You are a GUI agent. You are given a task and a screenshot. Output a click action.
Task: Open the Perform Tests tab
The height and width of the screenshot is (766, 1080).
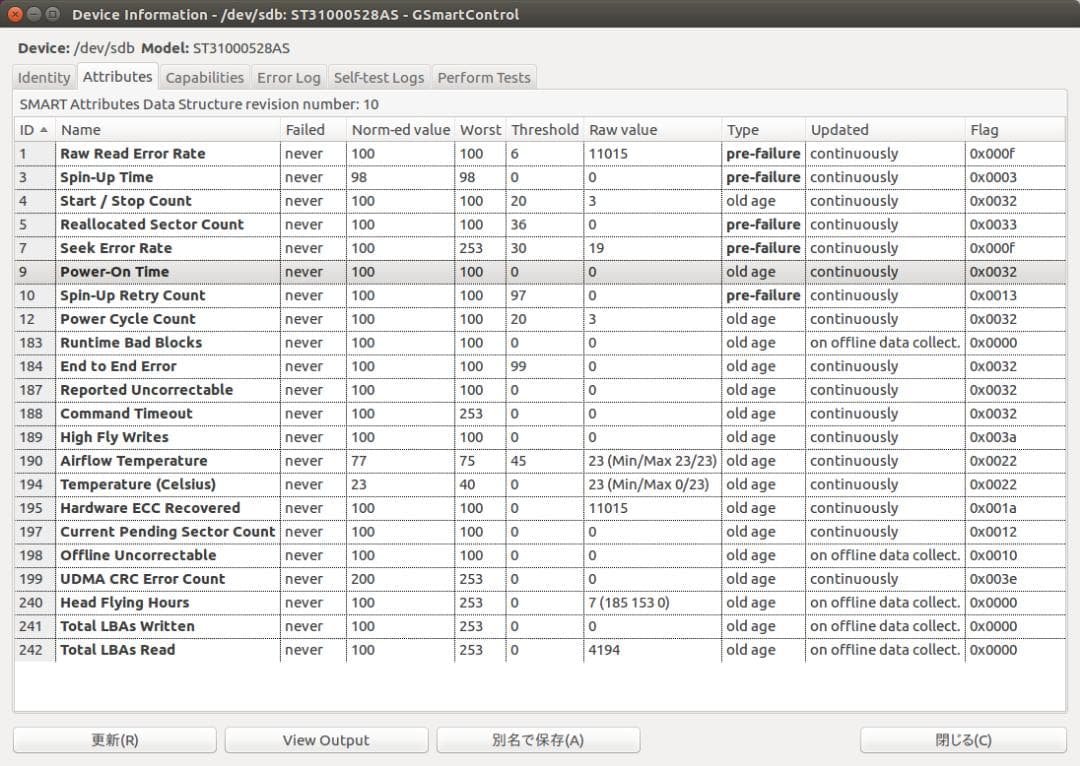pyautogui.click(x=484, y=78)
